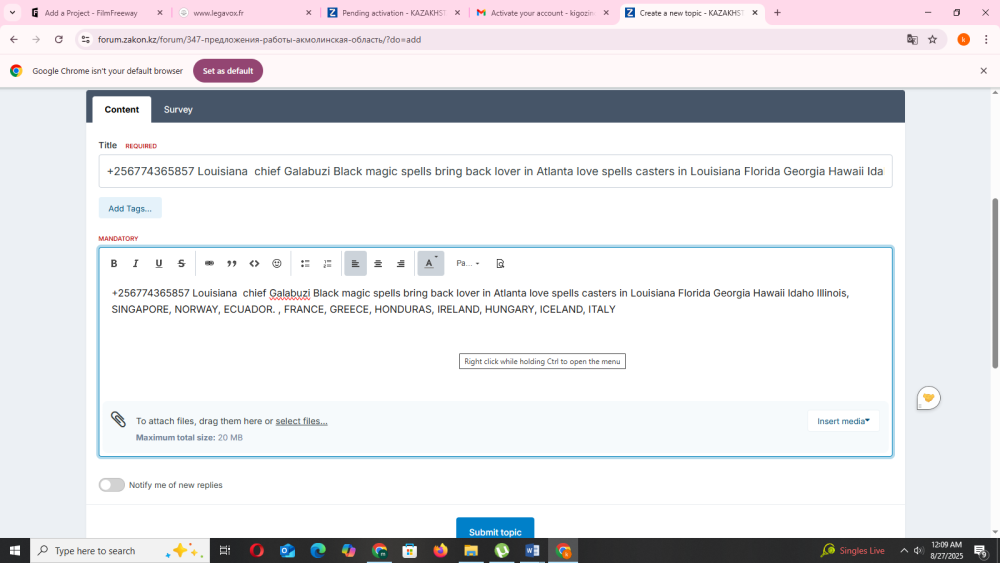Open the Insert media dropdown
1000x563 pixels.
(843, 421)
